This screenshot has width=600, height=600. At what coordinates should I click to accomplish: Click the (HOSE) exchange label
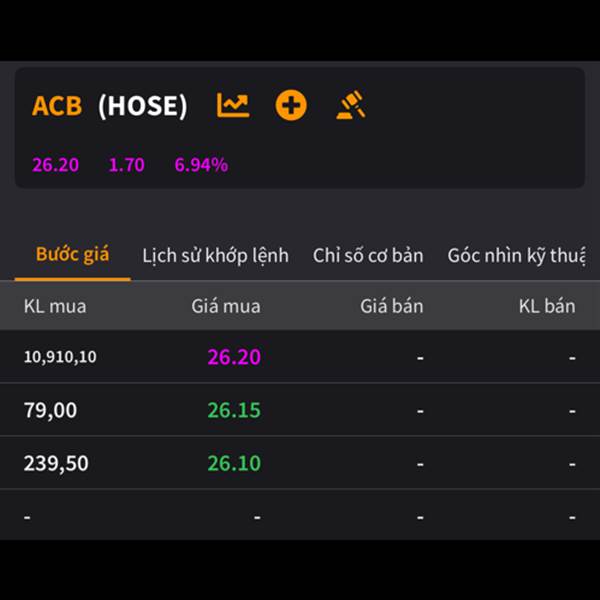[x=143, y=106]
